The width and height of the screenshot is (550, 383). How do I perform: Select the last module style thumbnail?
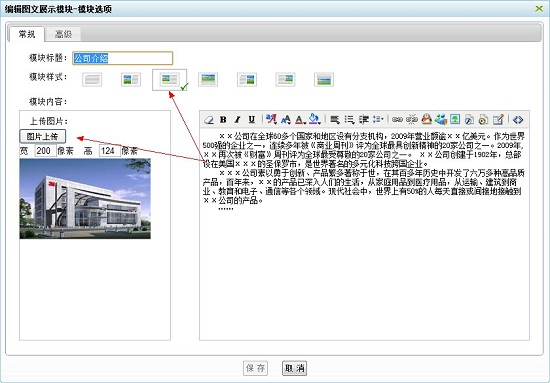(324, 80)
